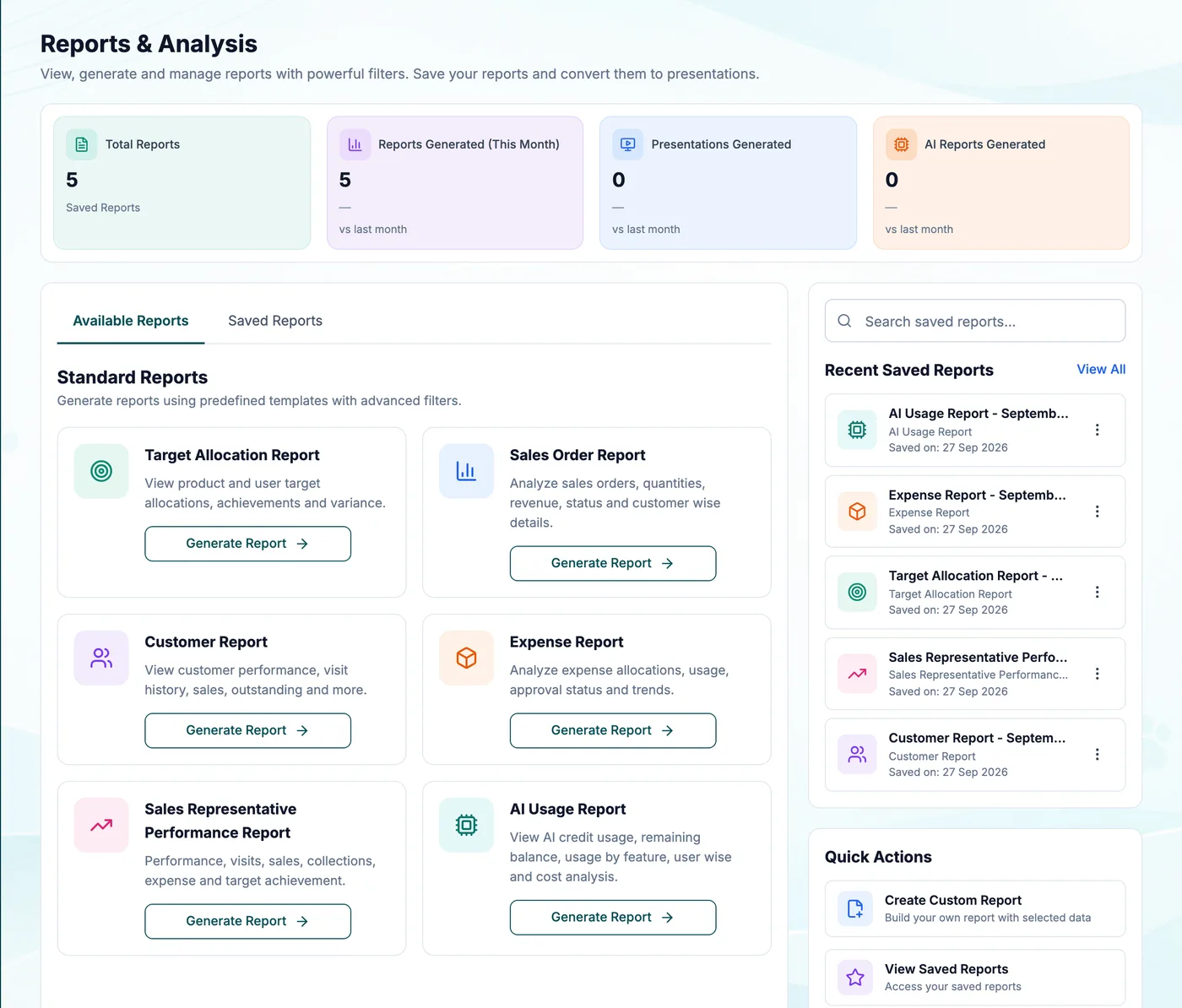Click the Reports Generated bar chart icon
The height and width of the screenshot is (1008, 1182).
tap(355, 144)
